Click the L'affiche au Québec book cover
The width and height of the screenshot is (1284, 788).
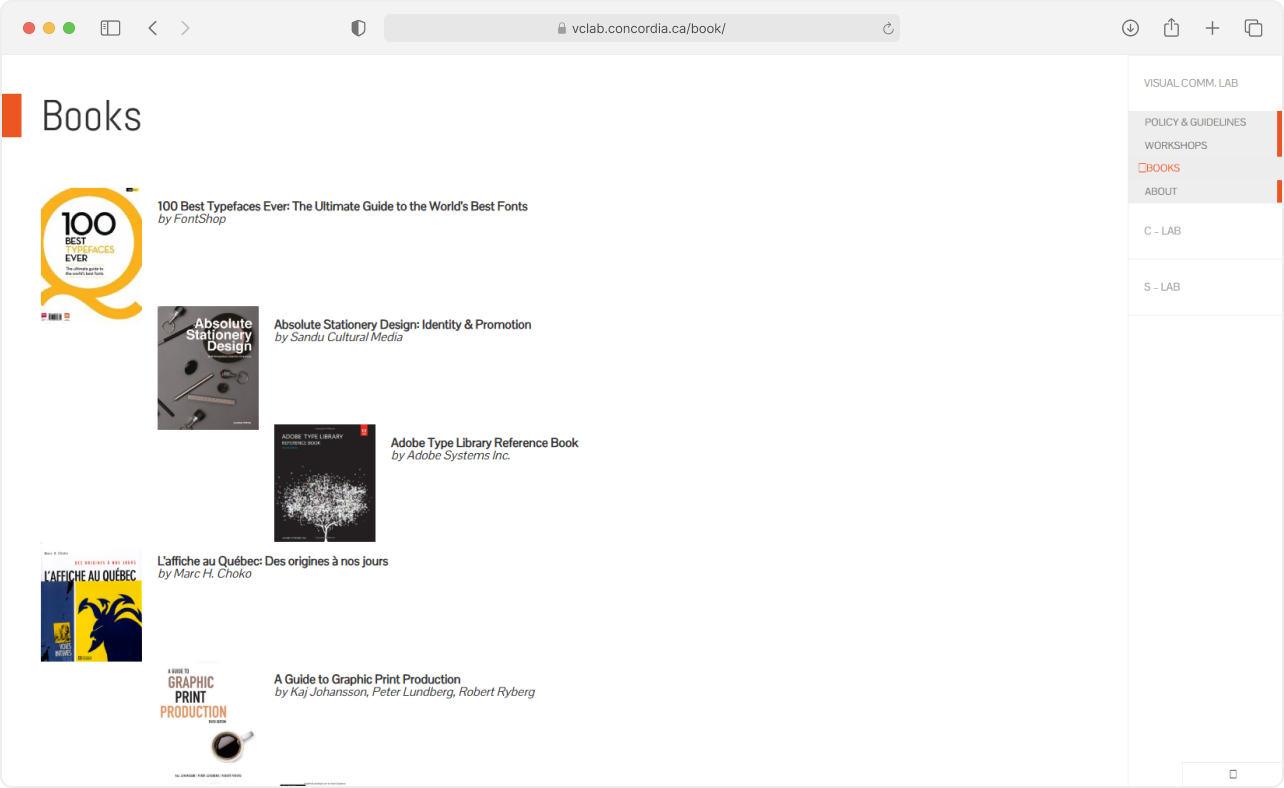pyautogui.click(x=91, y=602)
